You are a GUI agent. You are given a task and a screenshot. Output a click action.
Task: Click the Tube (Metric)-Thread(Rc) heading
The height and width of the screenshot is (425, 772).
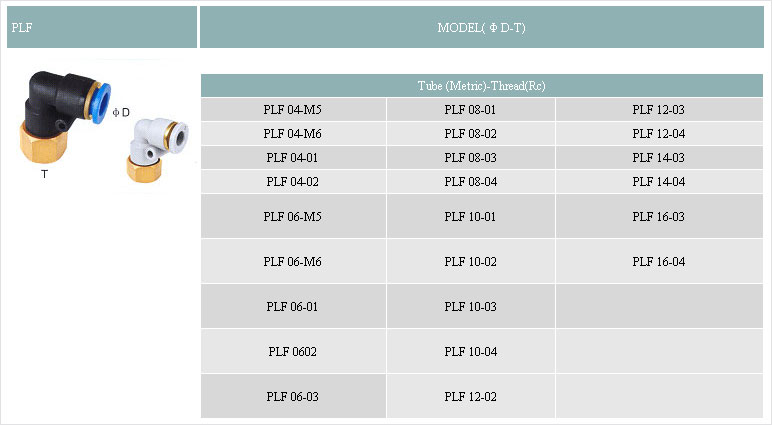(482, 86)
